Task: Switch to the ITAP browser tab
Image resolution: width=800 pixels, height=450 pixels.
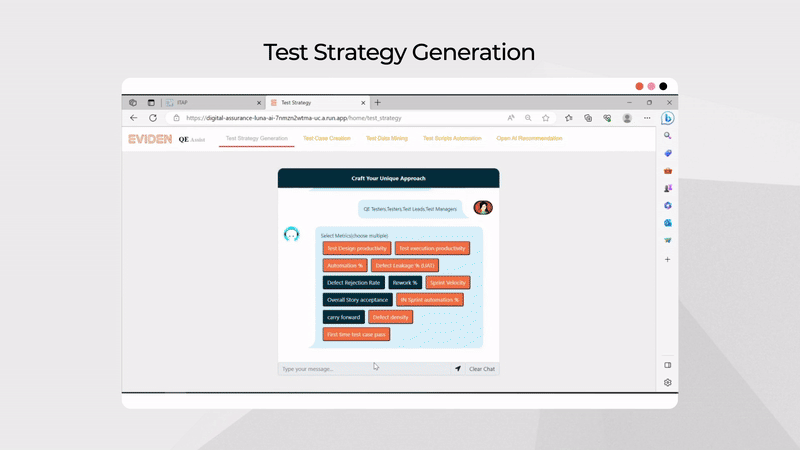Action: pos(213,103)
